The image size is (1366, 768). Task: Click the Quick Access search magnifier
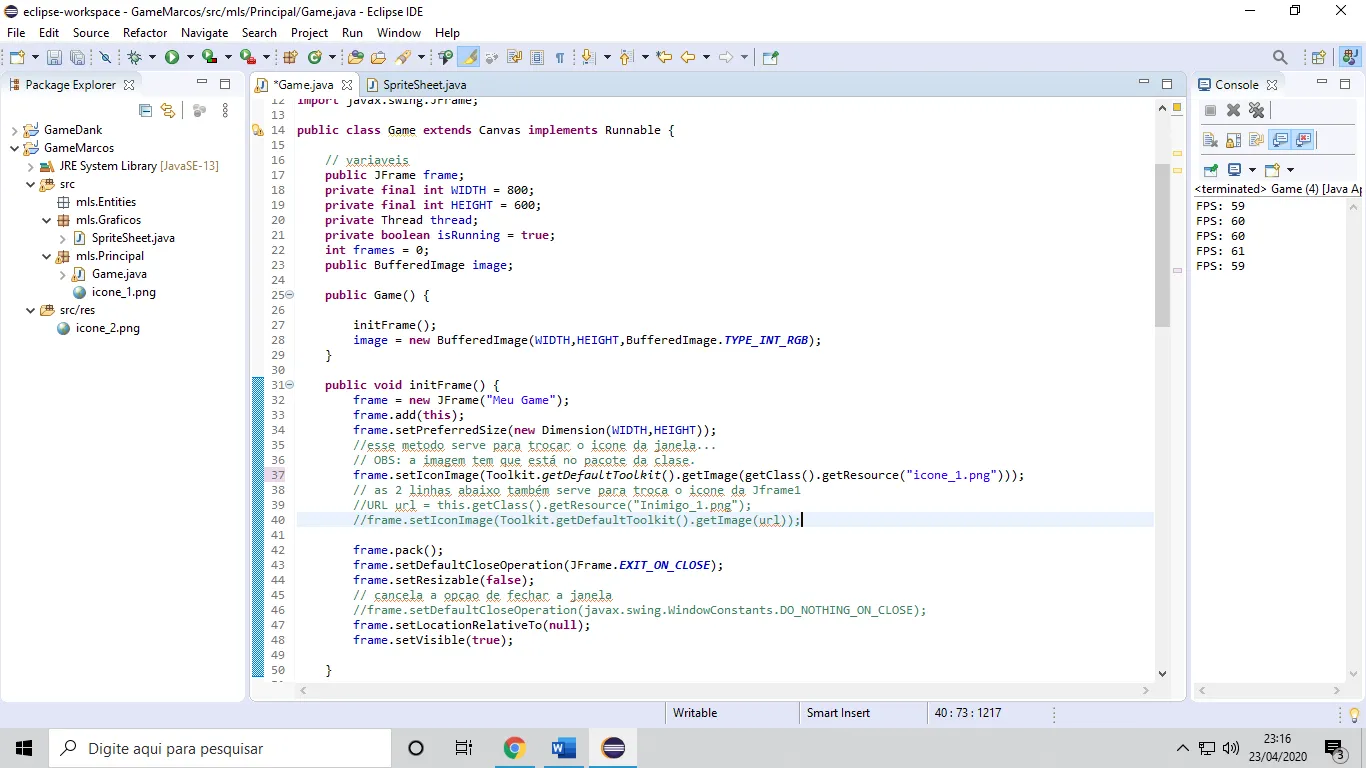click(1280, 57)
